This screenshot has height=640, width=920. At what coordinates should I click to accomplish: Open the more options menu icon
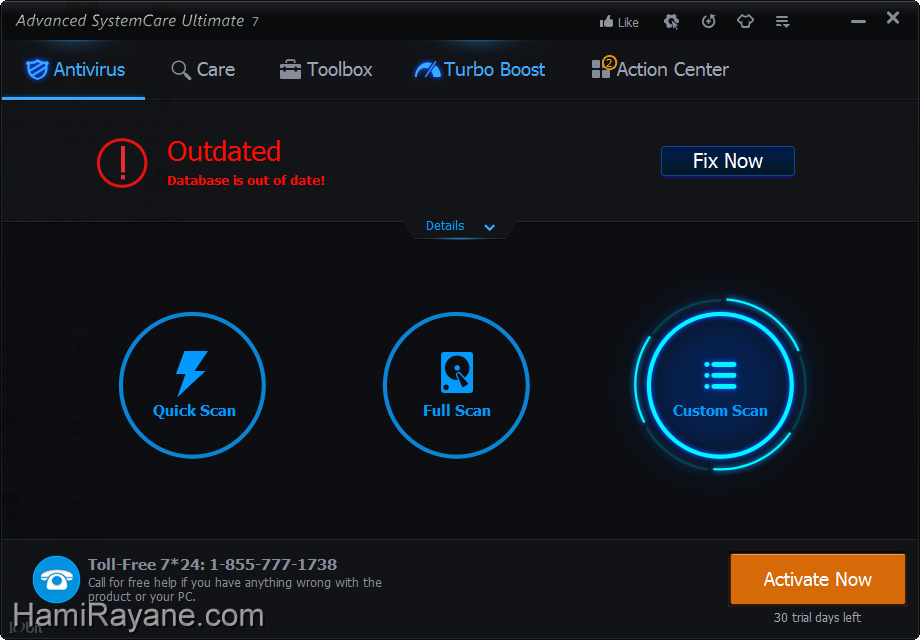coord(782,22)
